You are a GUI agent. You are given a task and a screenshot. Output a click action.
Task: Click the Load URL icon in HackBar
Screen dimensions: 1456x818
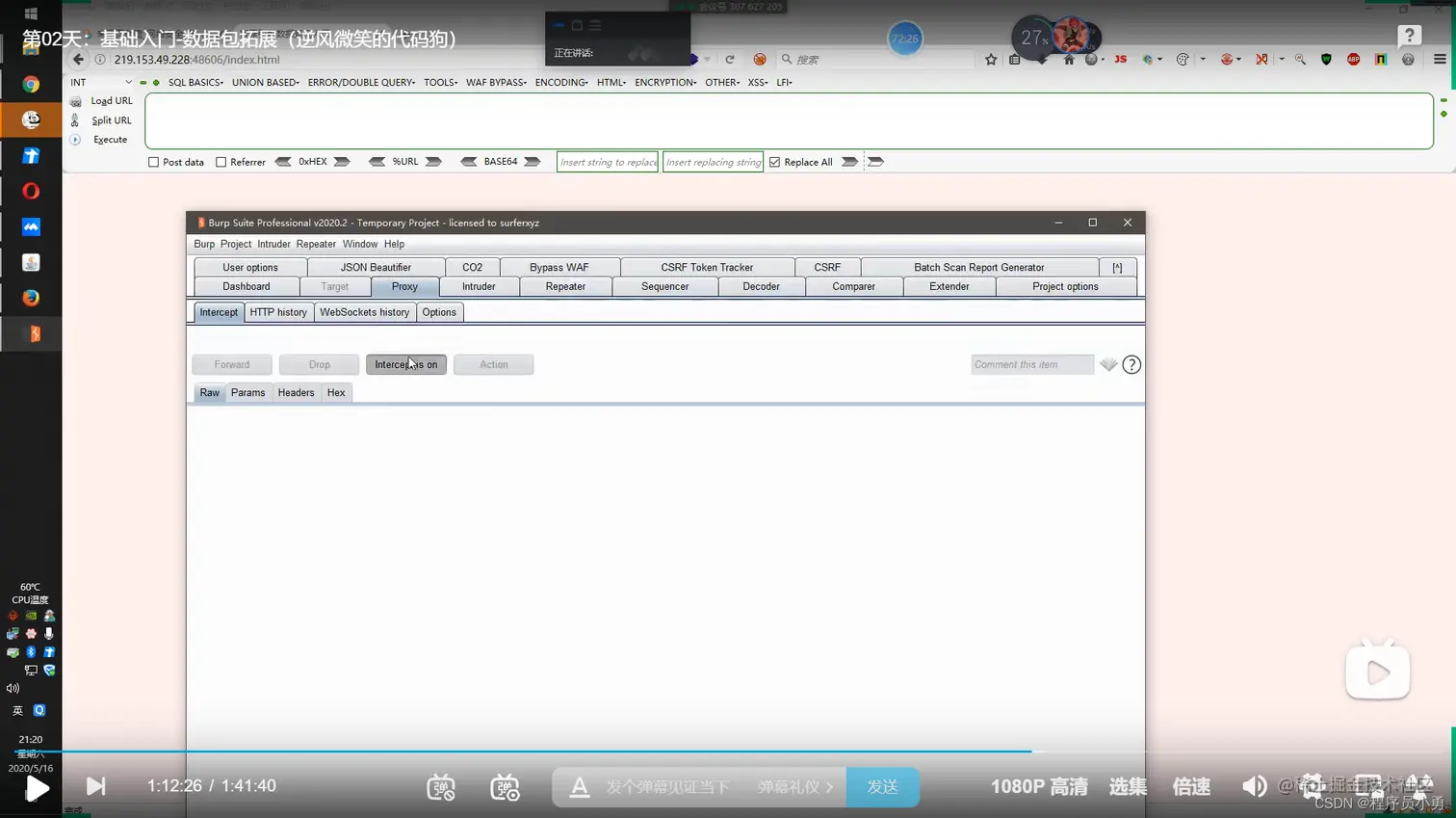tap(75, 101)
